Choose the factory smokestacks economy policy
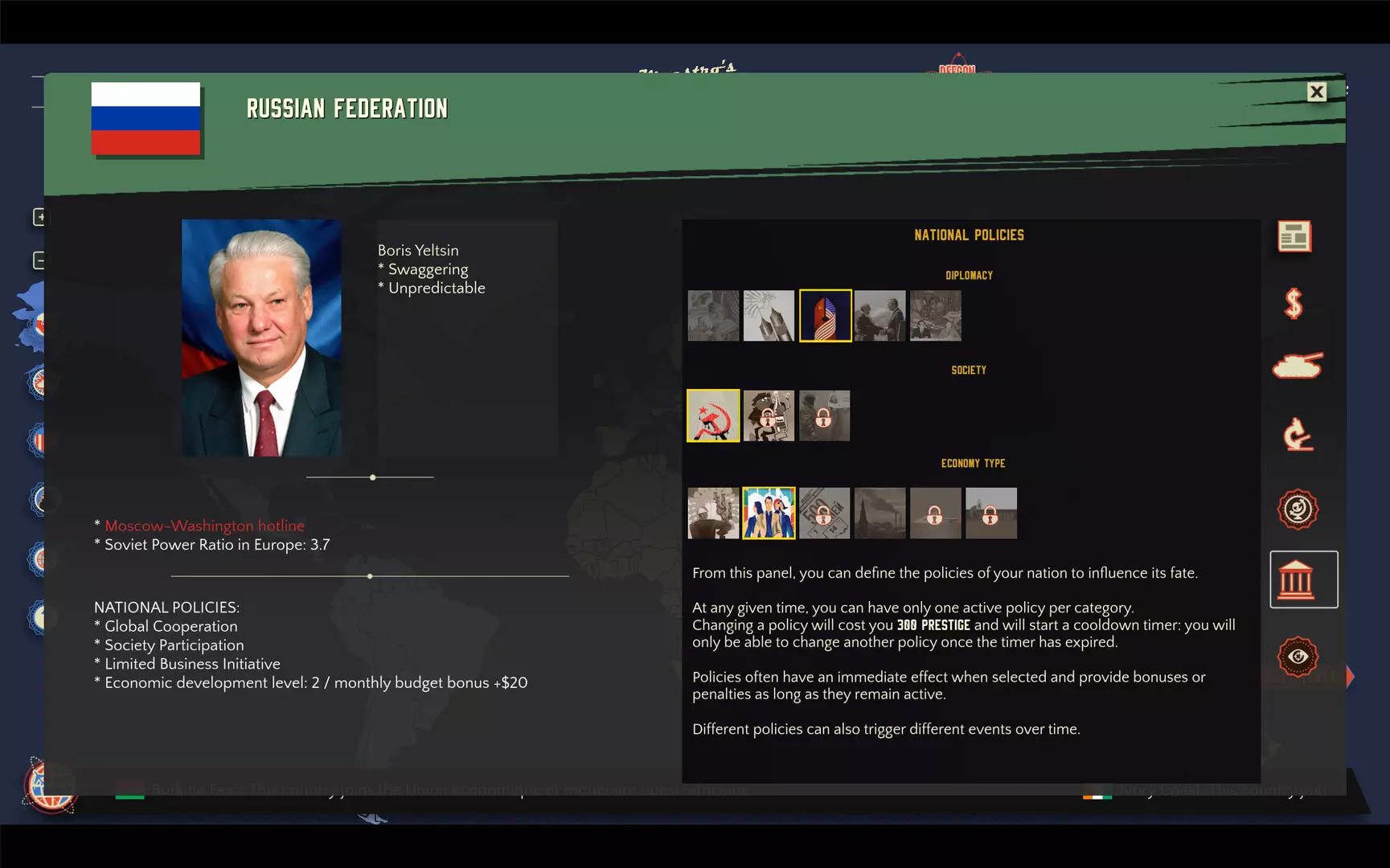Viewport: 1390px width, 868px height. pos(880,513)
